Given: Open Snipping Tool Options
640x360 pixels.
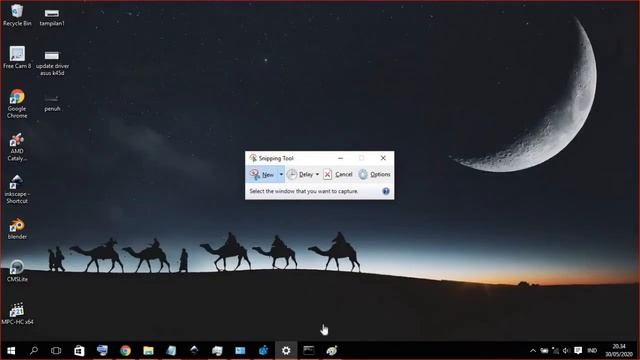Looking at the screenshot, I should point(374,174).
